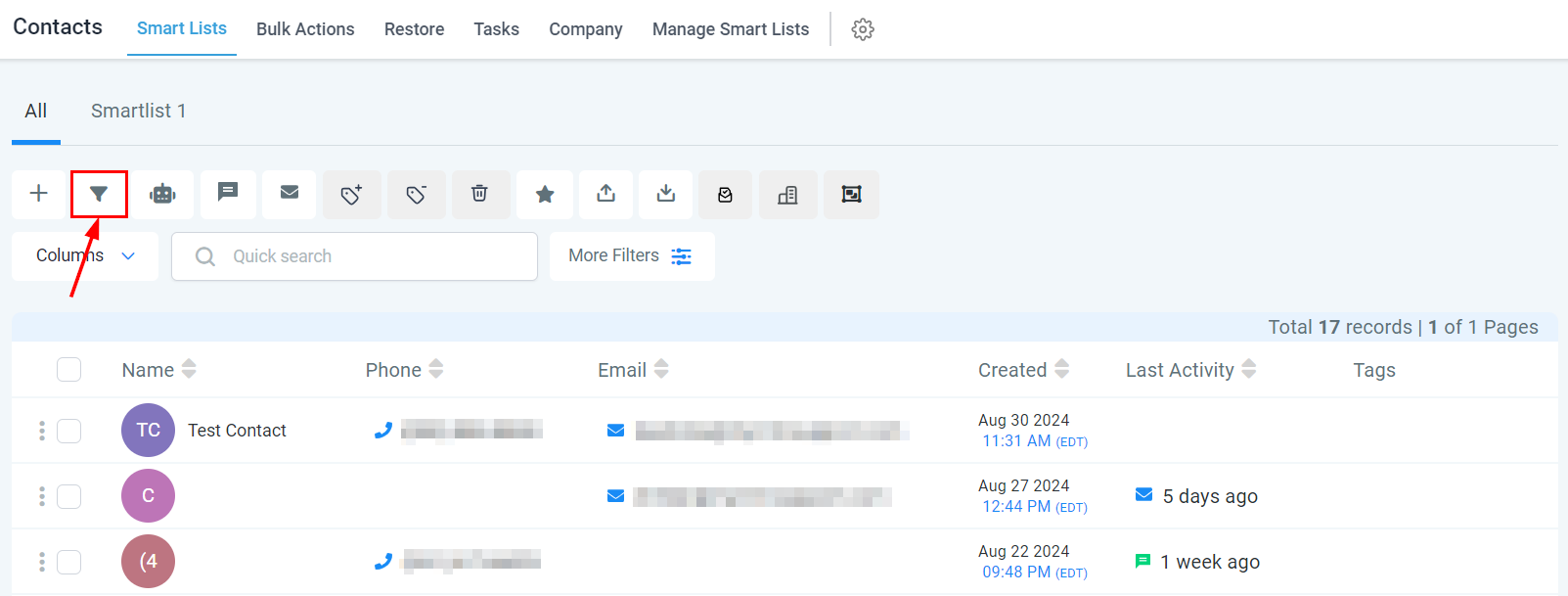Click the send email envelope icon
The height and width of the screenshot is (596, 1568).
(290, 193)
